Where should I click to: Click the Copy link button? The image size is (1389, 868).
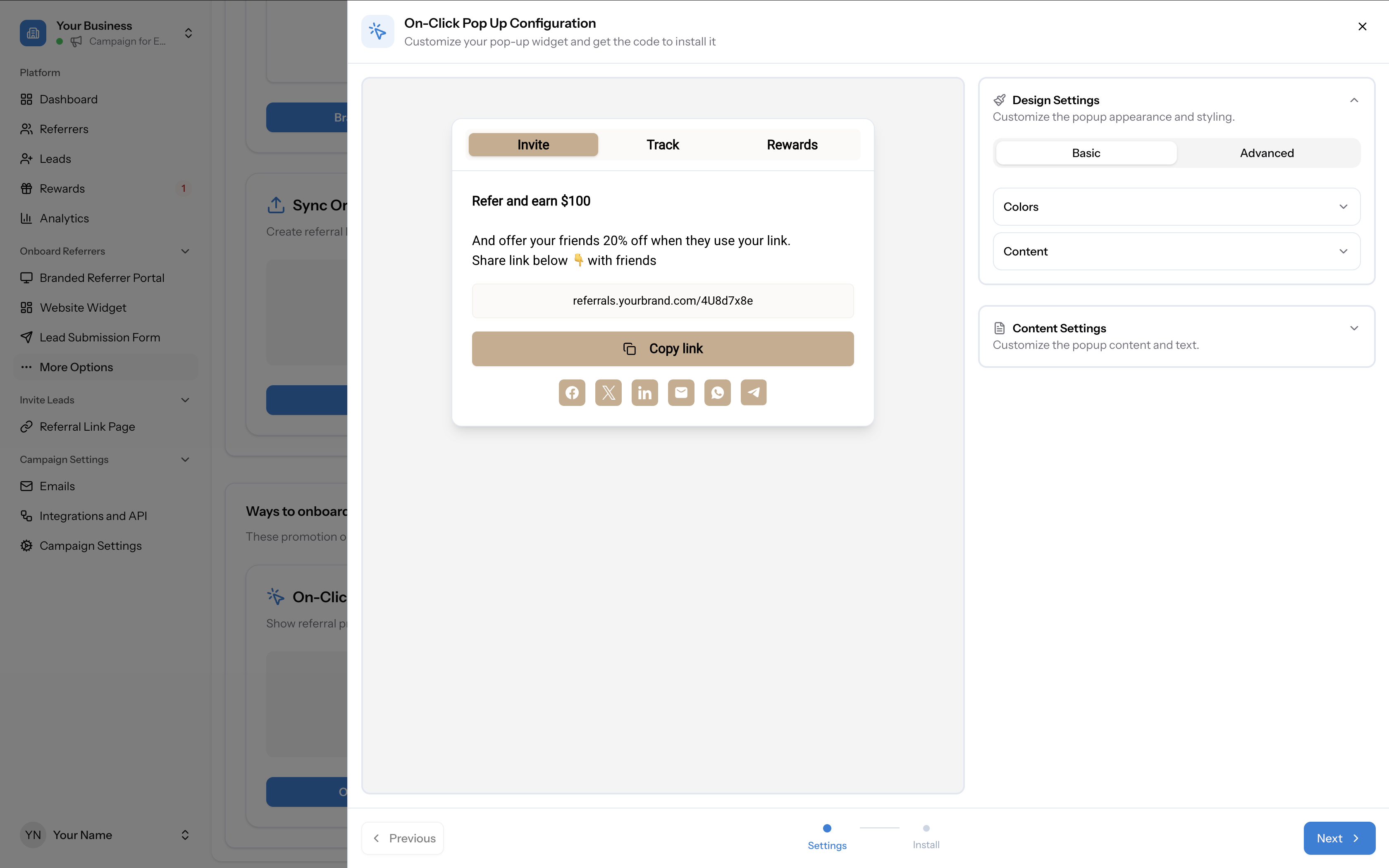click(x=662, y=348)
